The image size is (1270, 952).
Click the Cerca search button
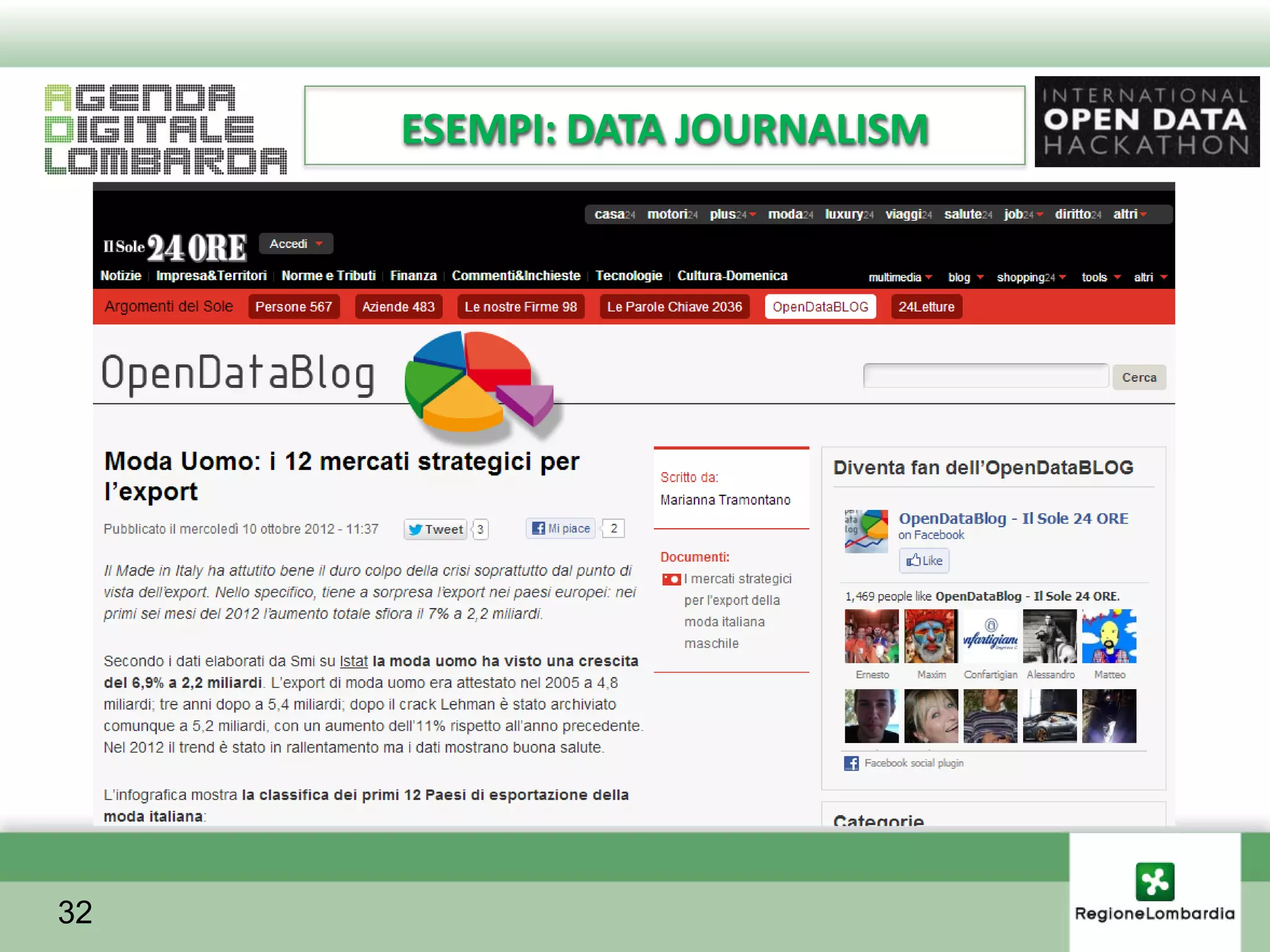tap(1139, 377)
